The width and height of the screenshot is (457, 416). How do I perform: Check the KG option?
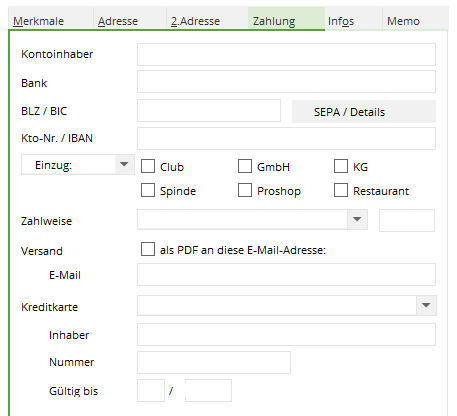[x=341, y=166]
